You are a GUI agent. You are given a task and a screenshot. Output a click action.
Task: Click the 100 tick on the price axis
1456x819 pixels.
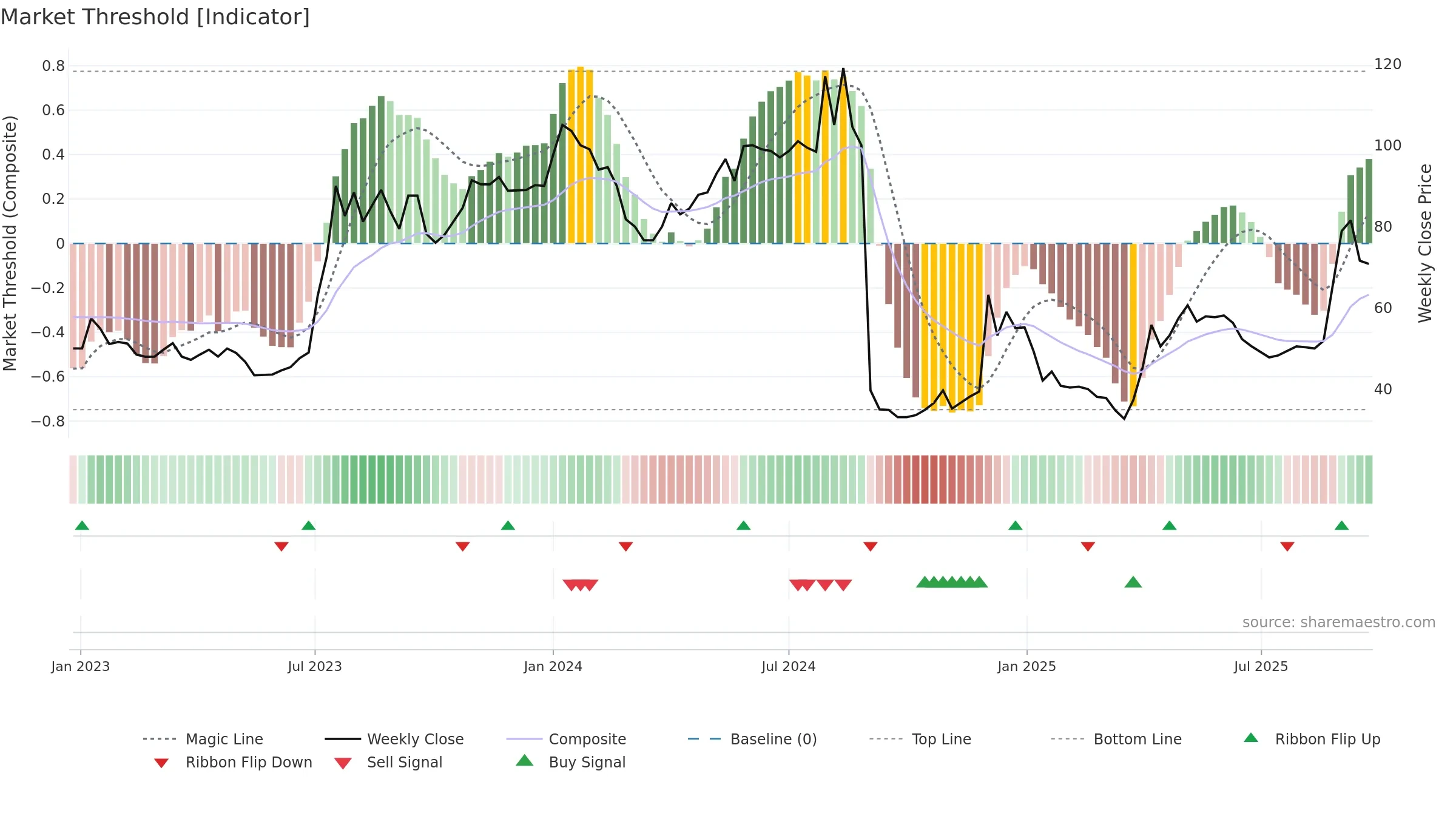coord(1387,146)
